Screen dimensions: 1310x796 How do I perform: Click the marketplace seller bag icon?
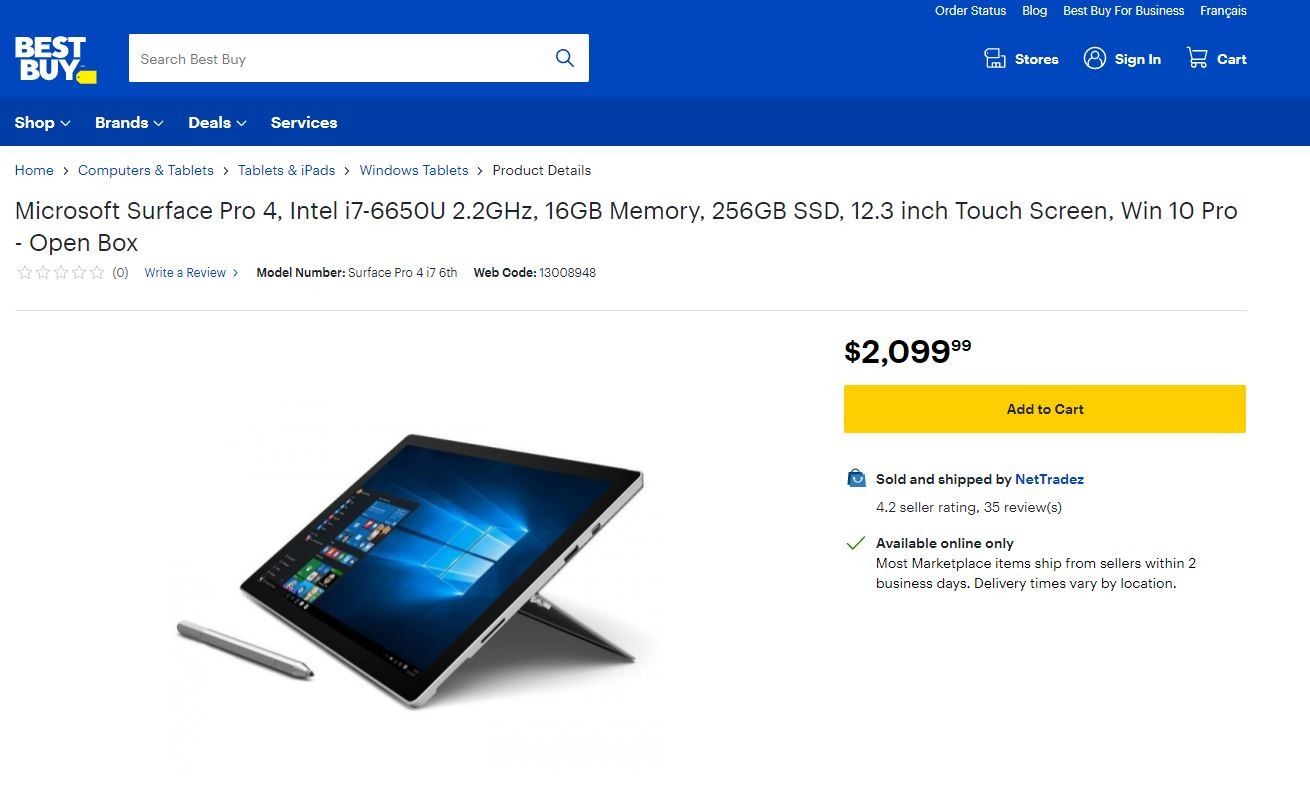[x=857, y=479]
